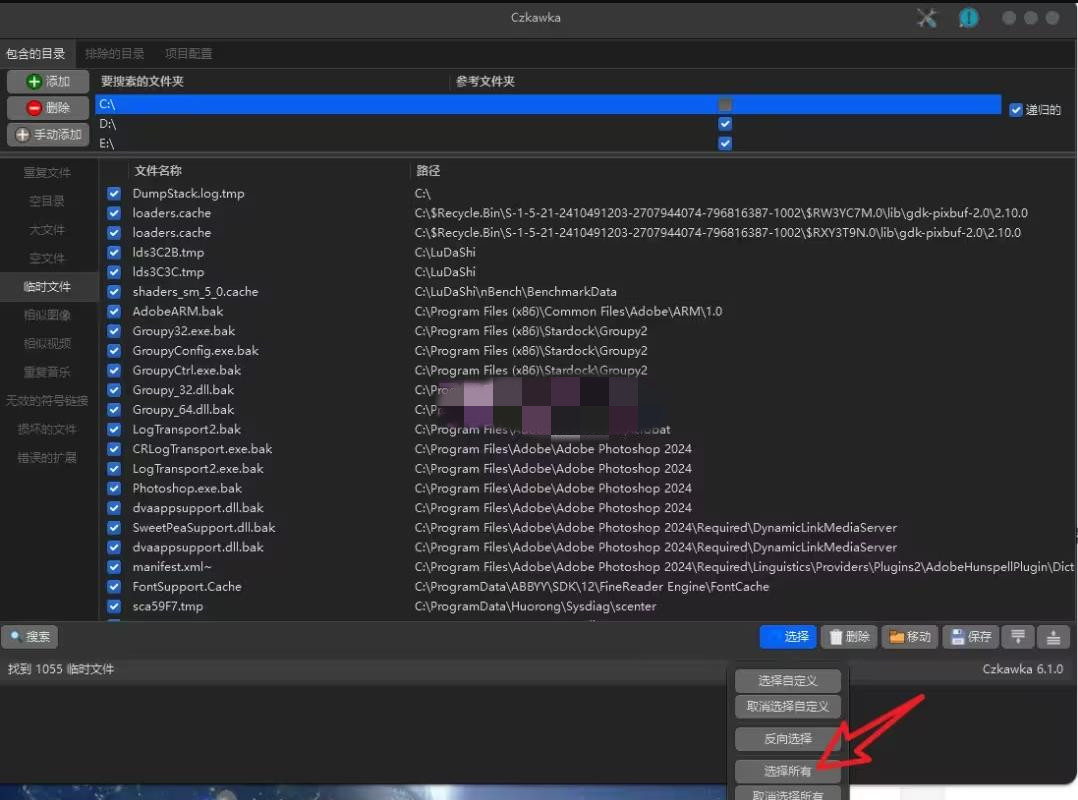Image resolution: width=1078 pixels, height=800 pixels.
Task: Click the floppy disk 保存 save button
Action: [x=971, y=636]
